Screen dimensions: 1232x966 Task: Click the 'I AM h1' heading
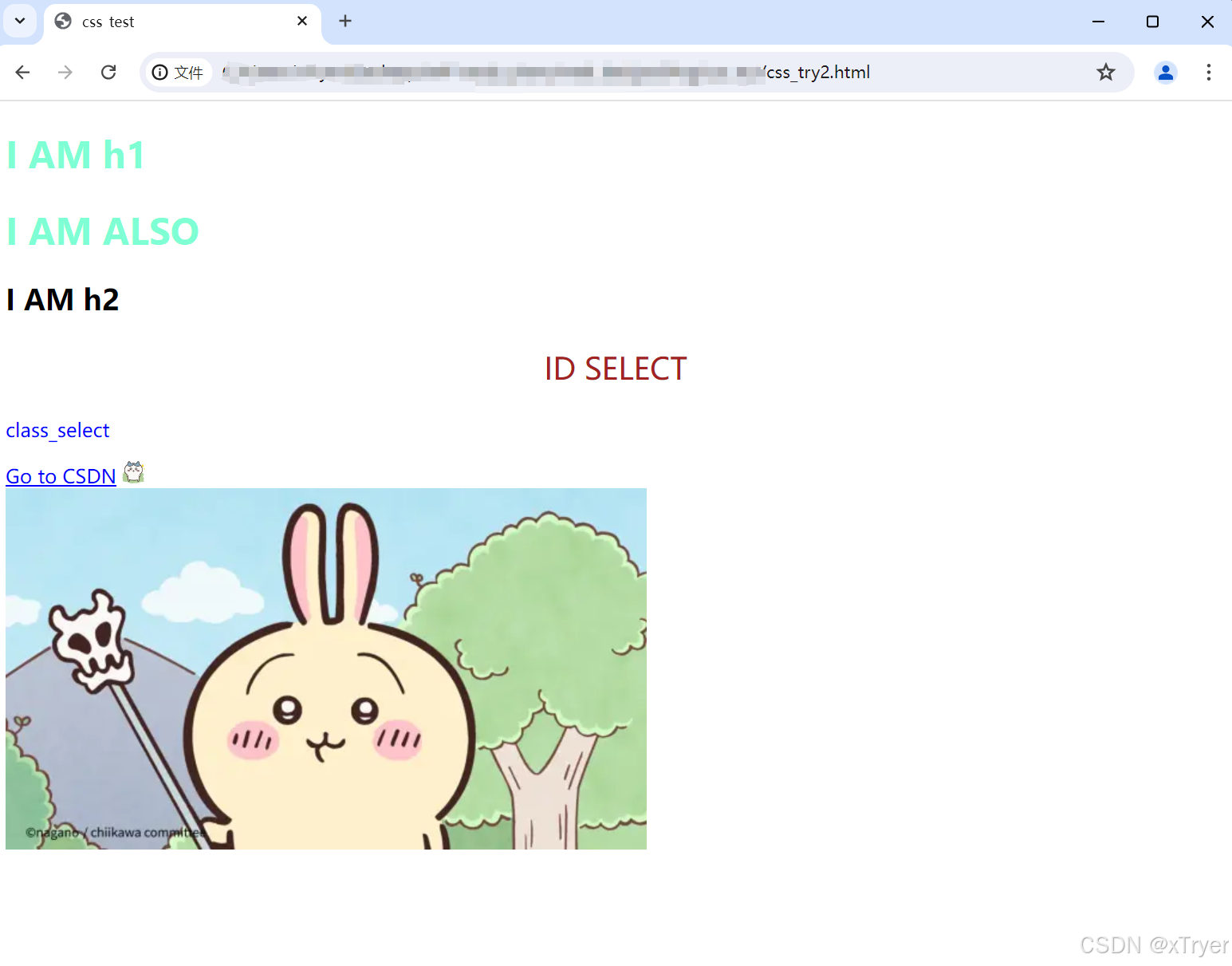(76, 155)
